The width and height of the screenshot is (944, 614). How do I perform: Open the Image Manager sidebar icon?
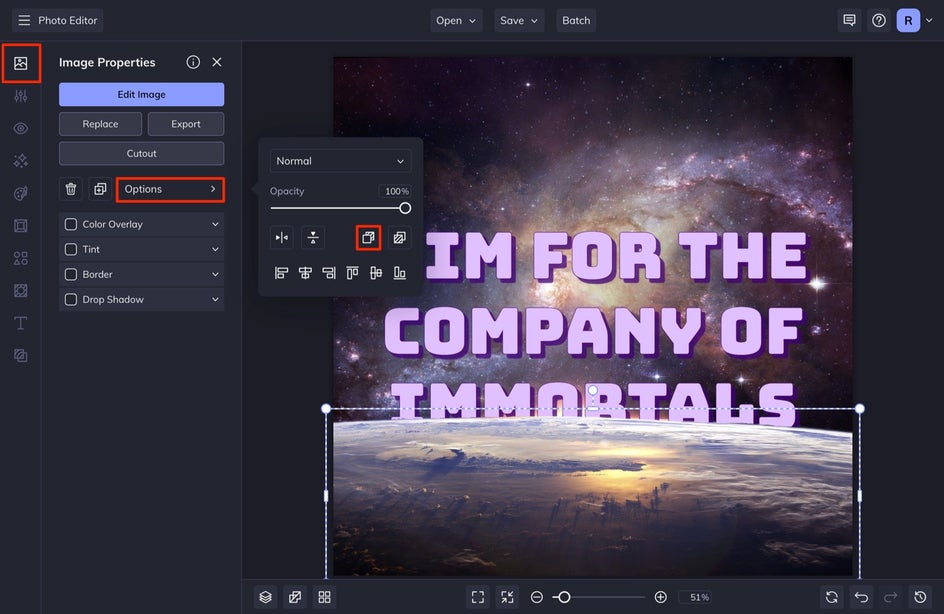pos(20,63)
